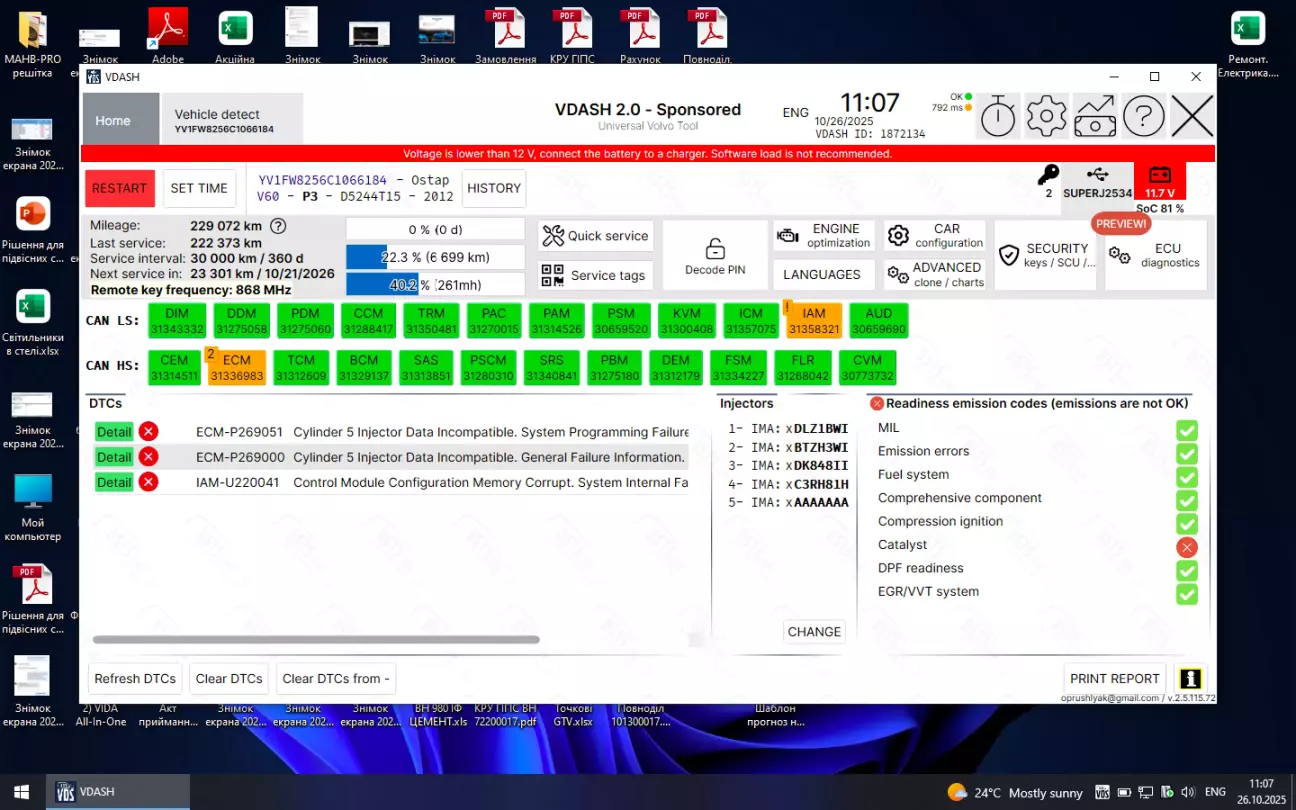Open the stopwatch timer icon

(997, 117)
